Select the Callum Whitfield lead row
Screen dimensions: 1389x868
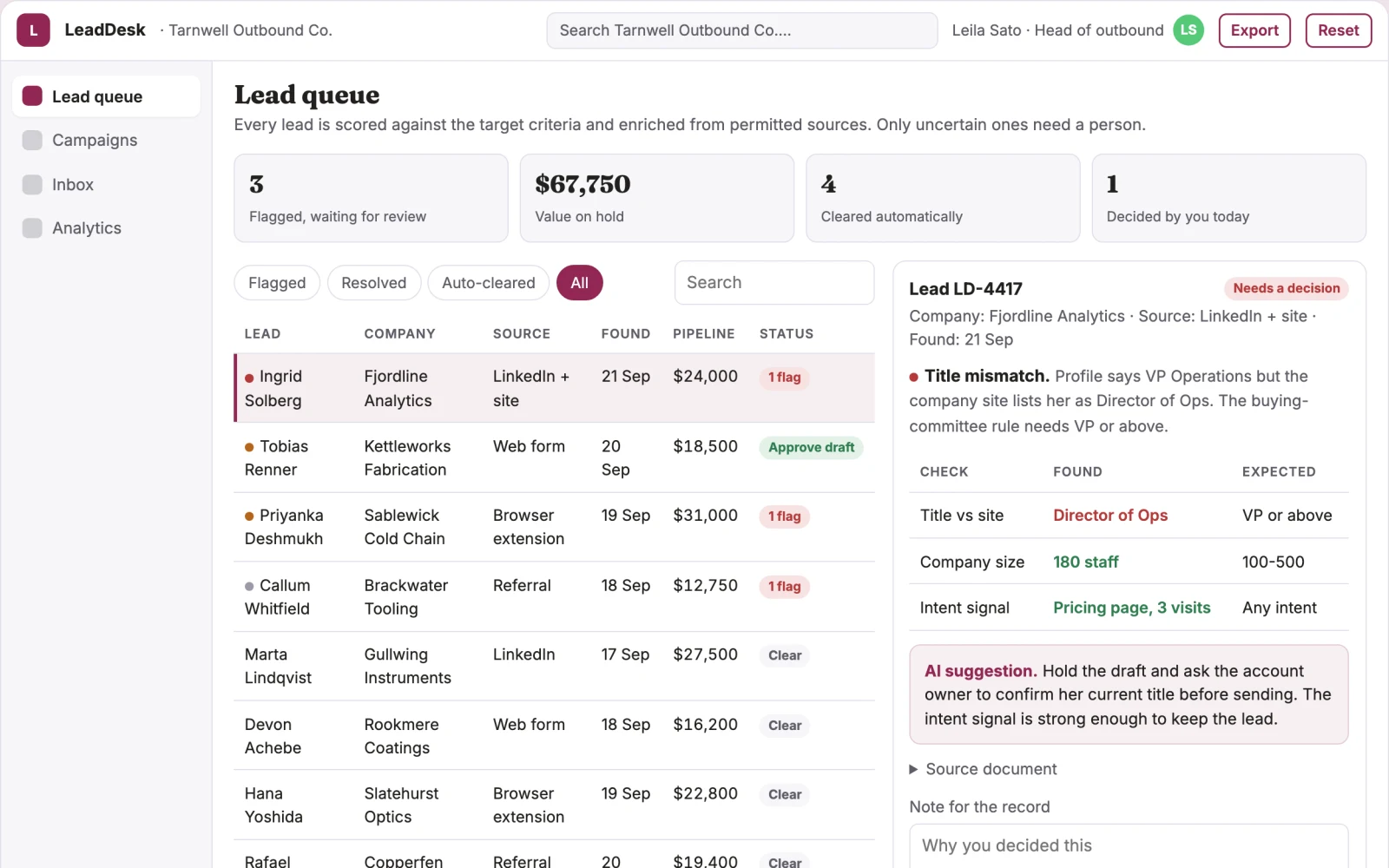coord(554,597)
